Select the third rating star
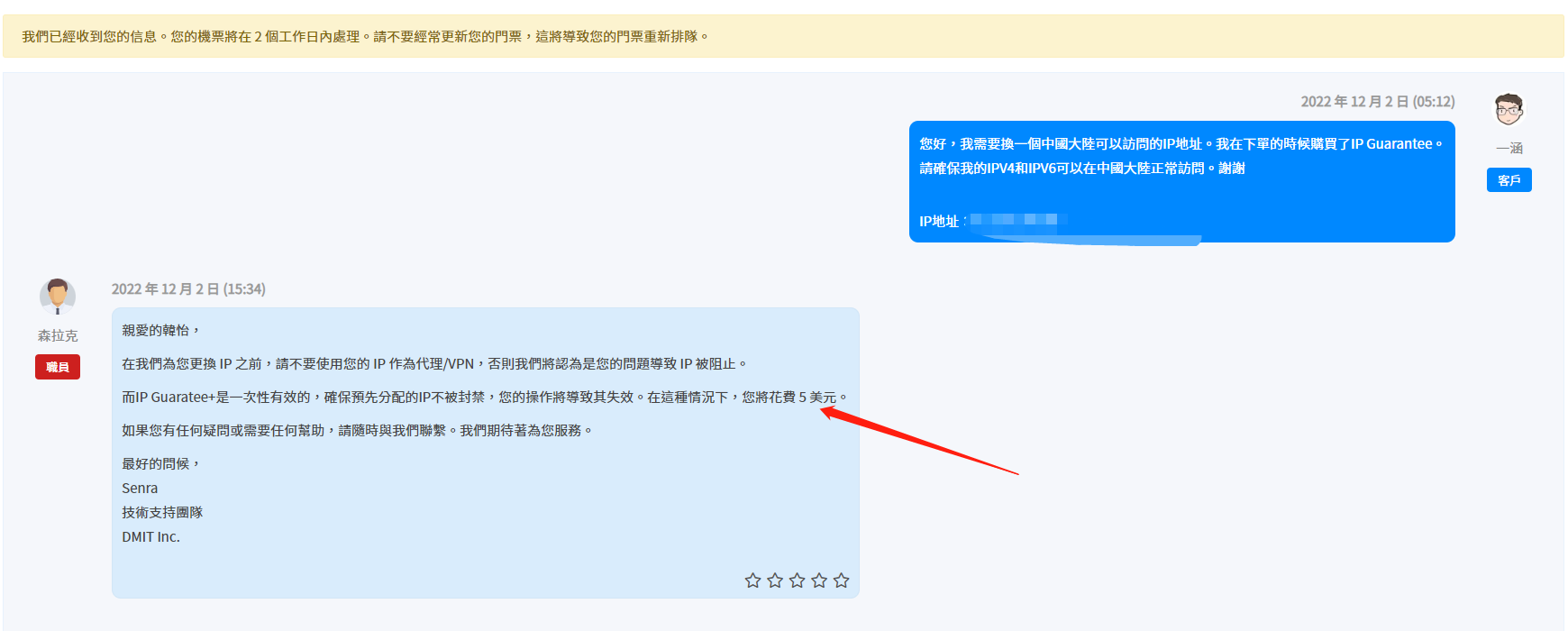The height and width of the screenshot is (631, 1568). (x=797, y=581)
